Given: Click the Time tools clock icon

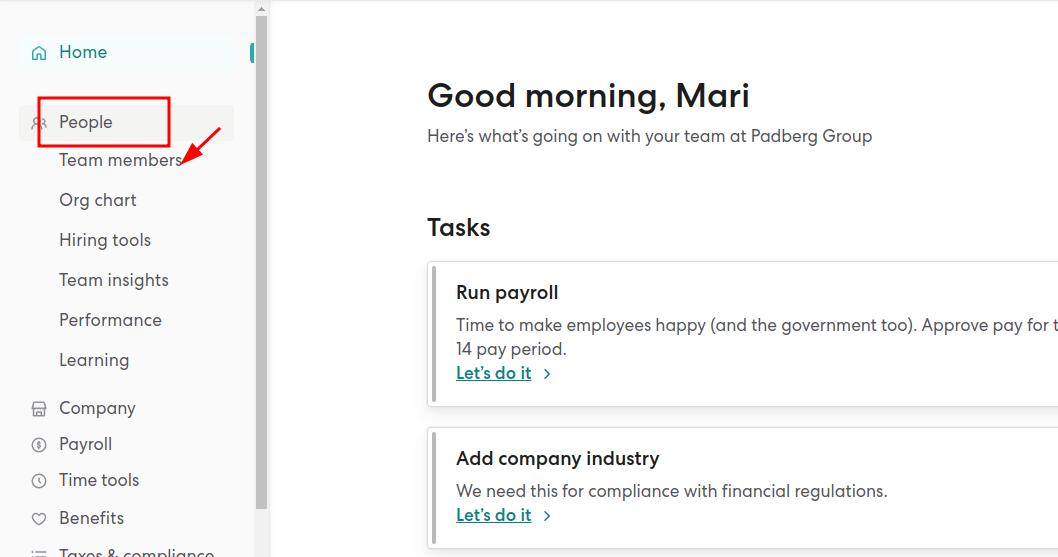Looking at the screenshot, I should pos(39,481).
